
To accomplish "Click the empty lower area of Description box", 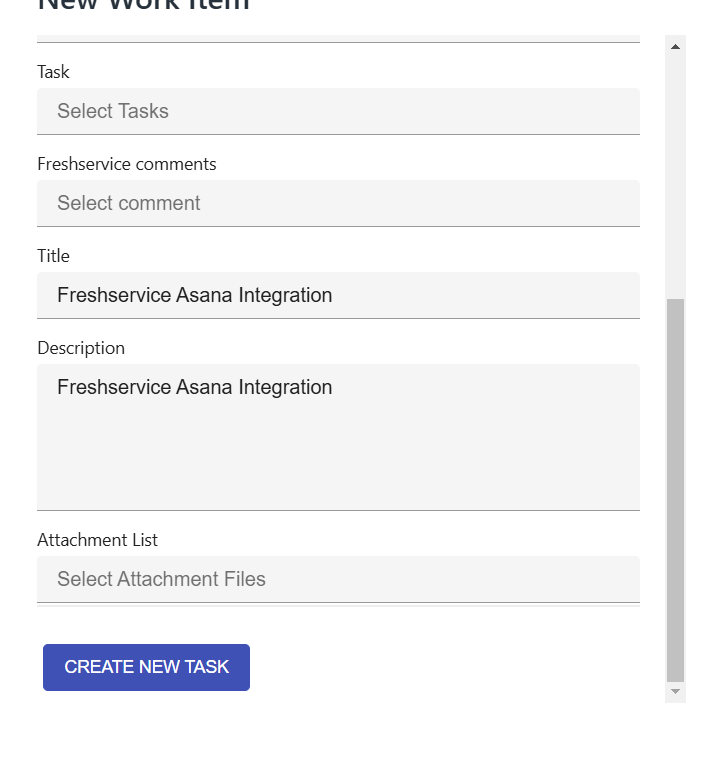I will (x=338, y=470).
